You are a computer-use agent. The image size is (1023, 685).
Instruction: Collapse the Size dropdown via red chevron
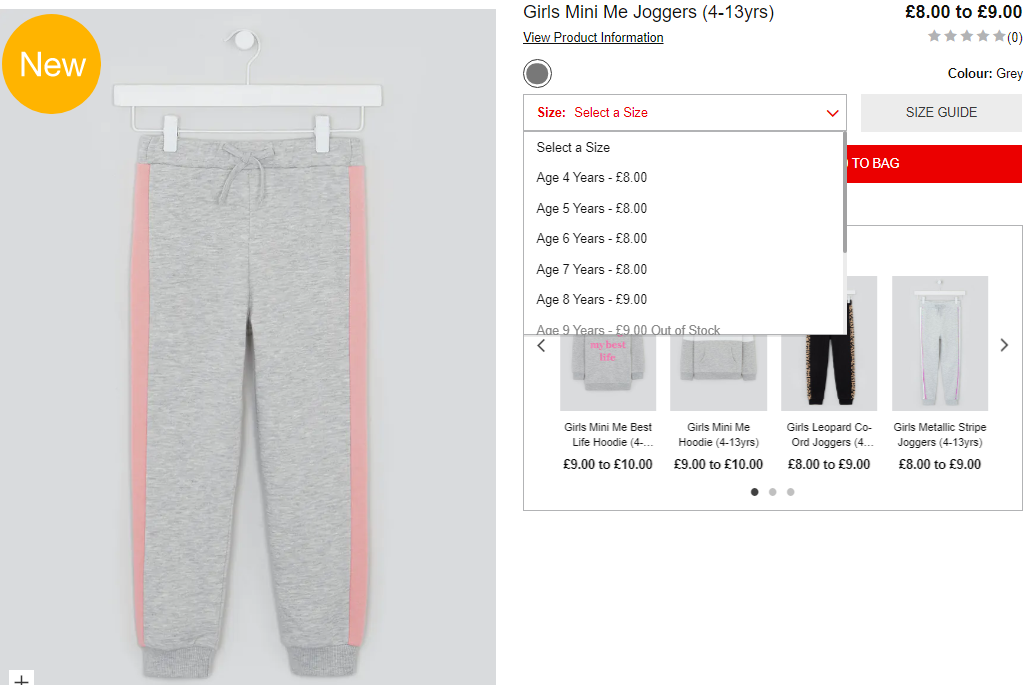(x=832, y=113)
